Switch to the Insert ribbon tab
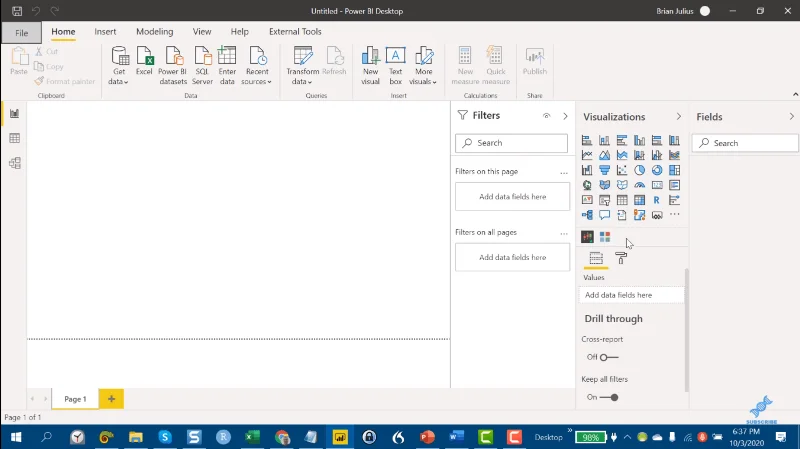The image size is (800, 449). coord(105,32)
